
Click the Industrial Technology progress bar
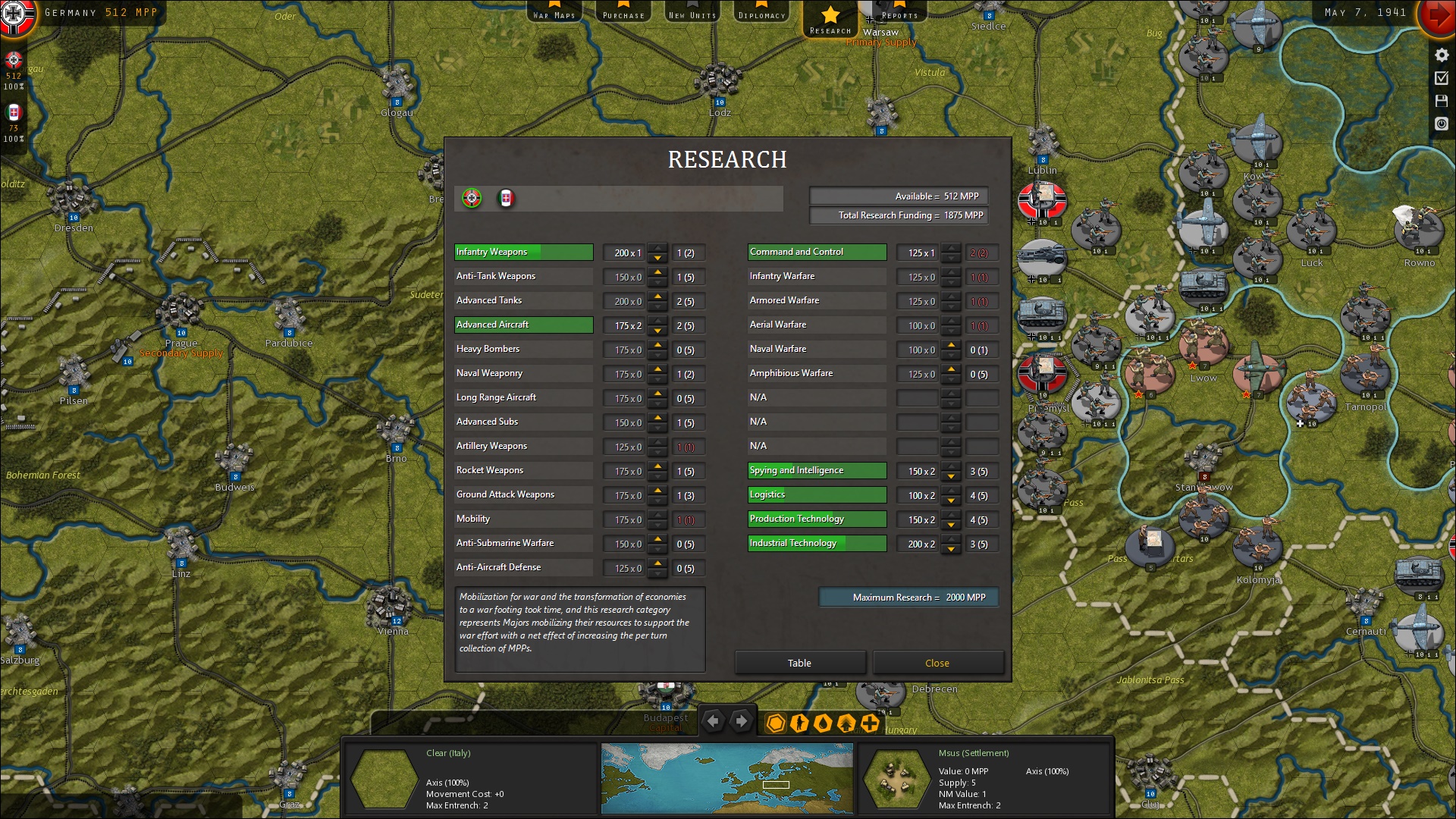[x=817, y=543]
